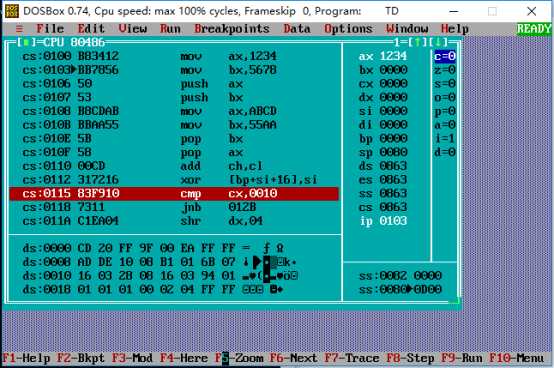
Task: Toggle the direction flag d=0
Action: pyautogui.click(x=445, y=152)
